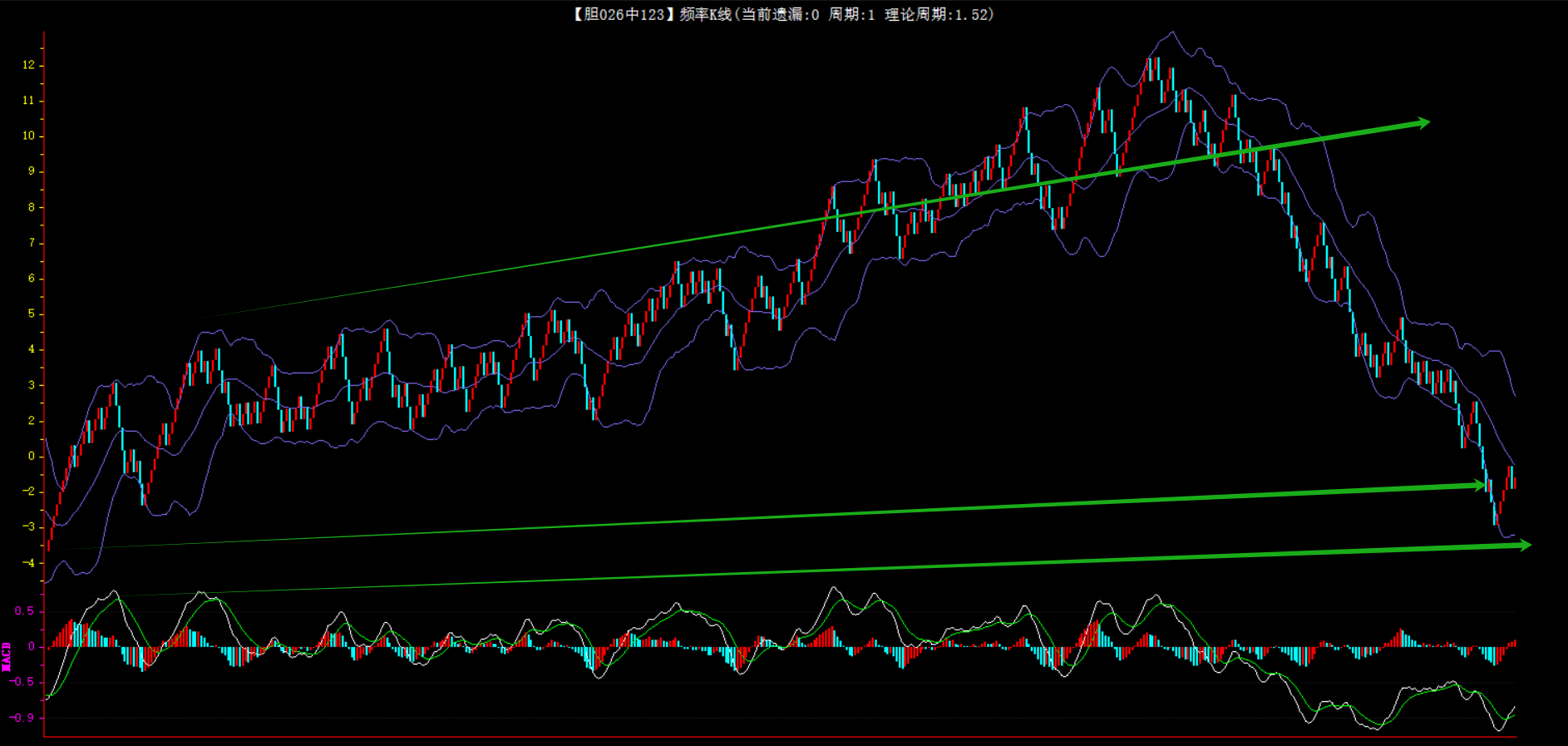1568x746 pixels.
Task: Click the magenta MACD indicator label
Action: tap(7, 656)
